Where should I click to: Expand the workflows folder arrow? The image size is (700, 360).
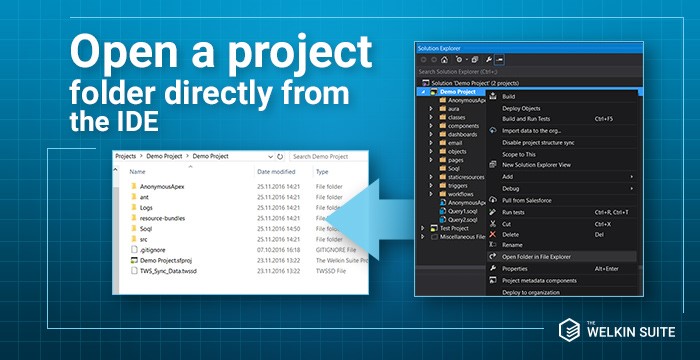431,194
